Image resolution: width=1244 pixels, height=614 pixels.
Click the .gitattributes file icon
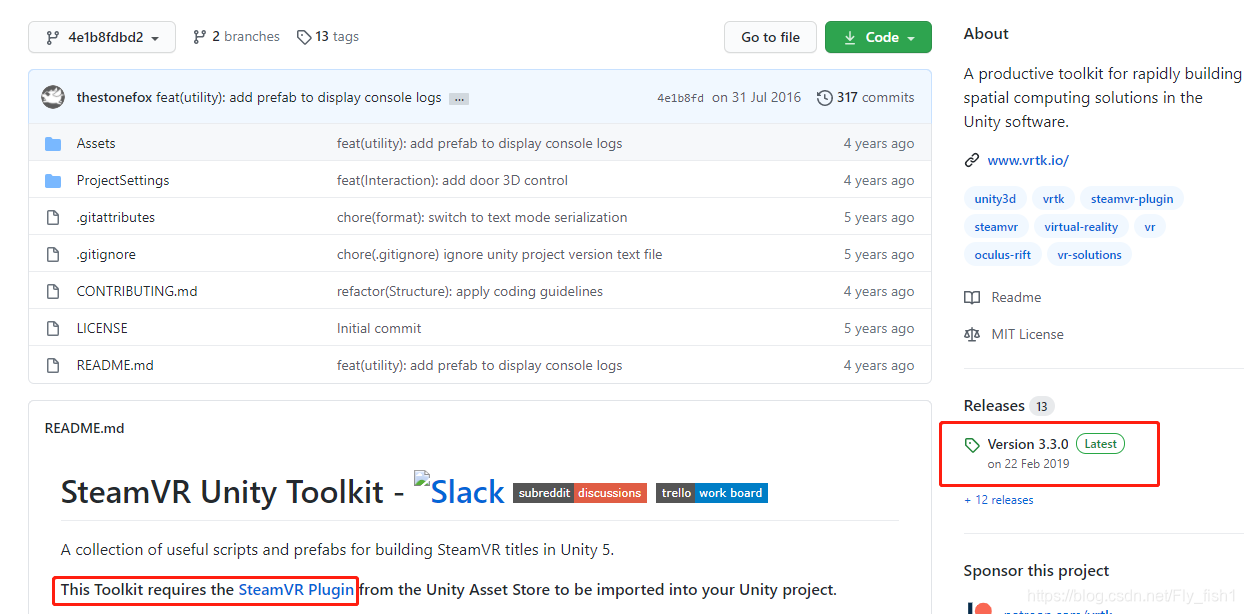point(53,218)
